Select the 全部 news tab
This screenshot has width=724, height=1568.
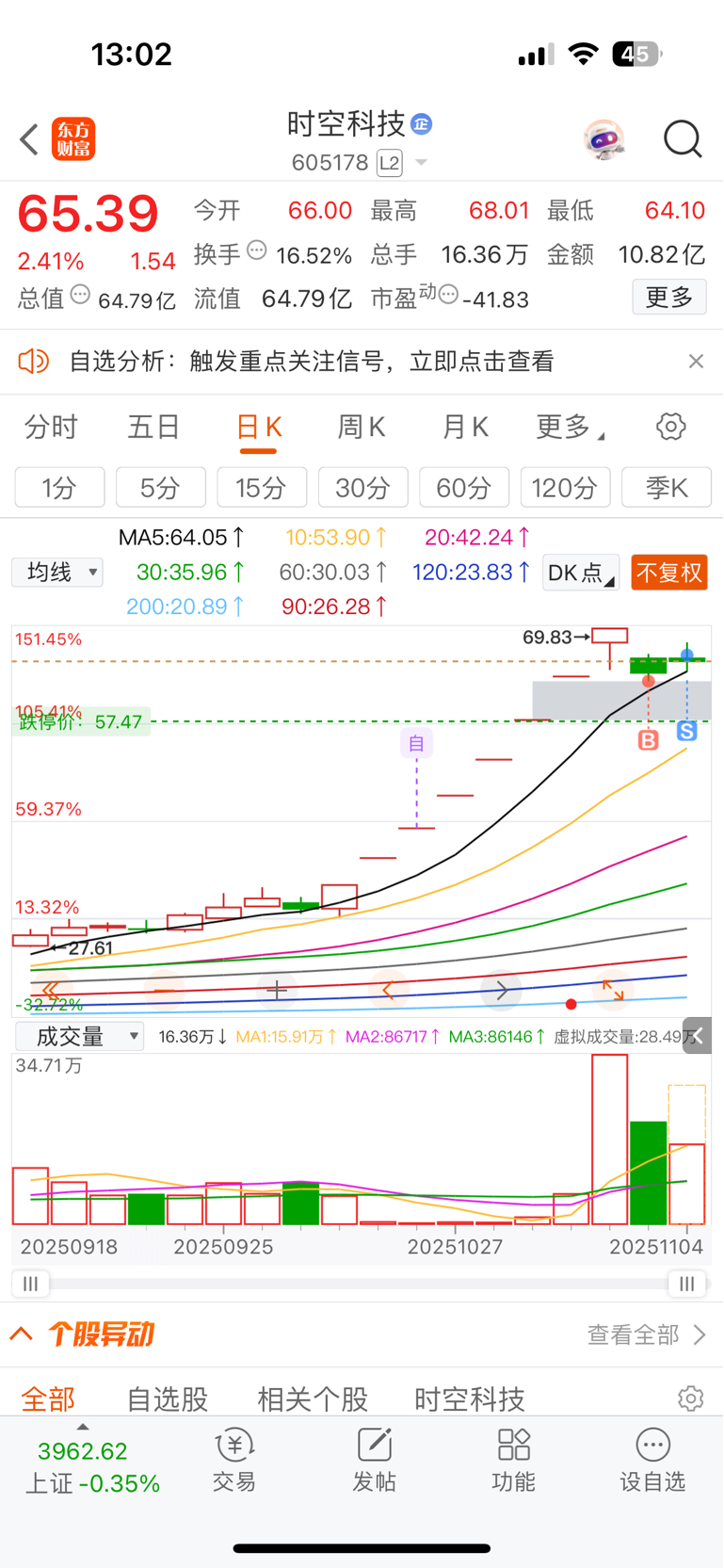tap(48, 1399)
